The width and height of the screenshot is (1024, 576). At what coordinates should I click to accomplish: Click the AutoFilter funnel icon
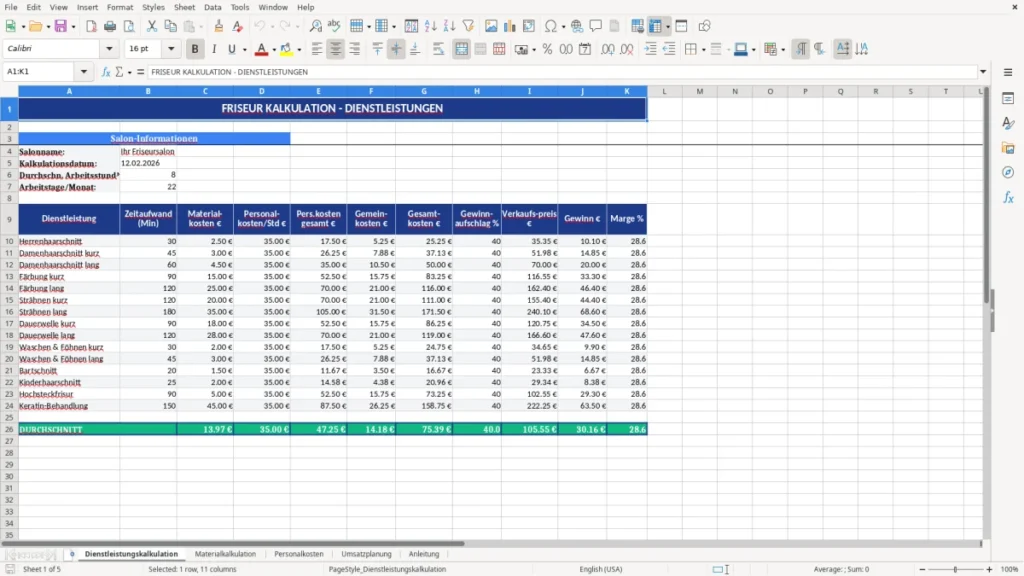(468, 26)
